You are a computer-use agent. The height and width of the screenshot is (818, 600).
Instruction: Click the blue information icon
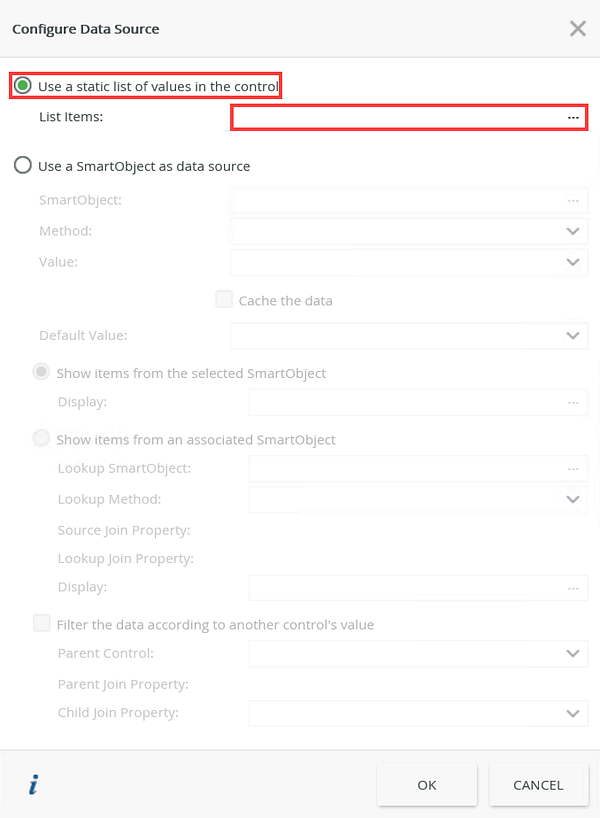[33, 785]
